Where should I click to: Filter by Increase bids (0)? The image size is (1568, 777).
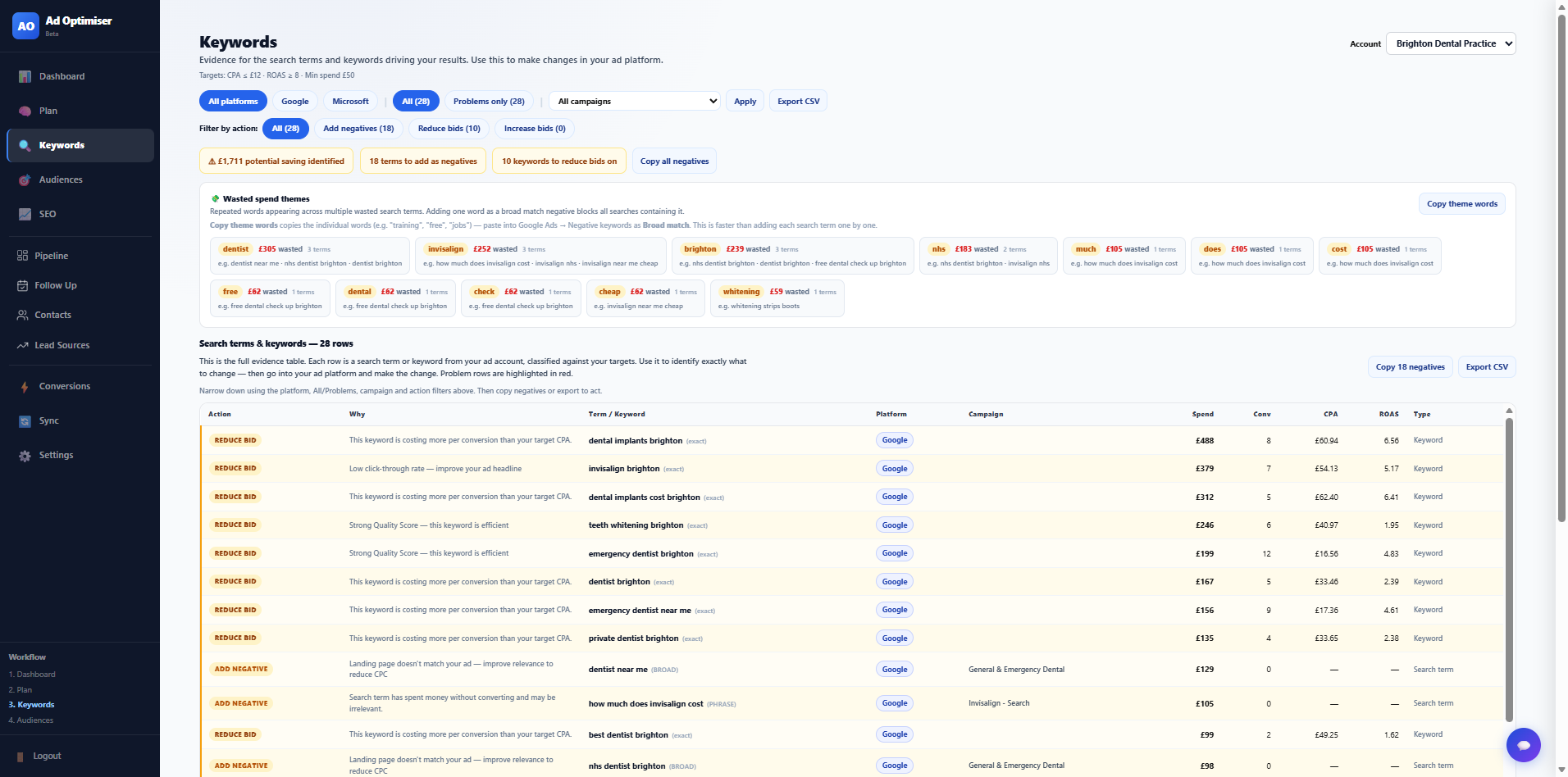tap(535, 128)
